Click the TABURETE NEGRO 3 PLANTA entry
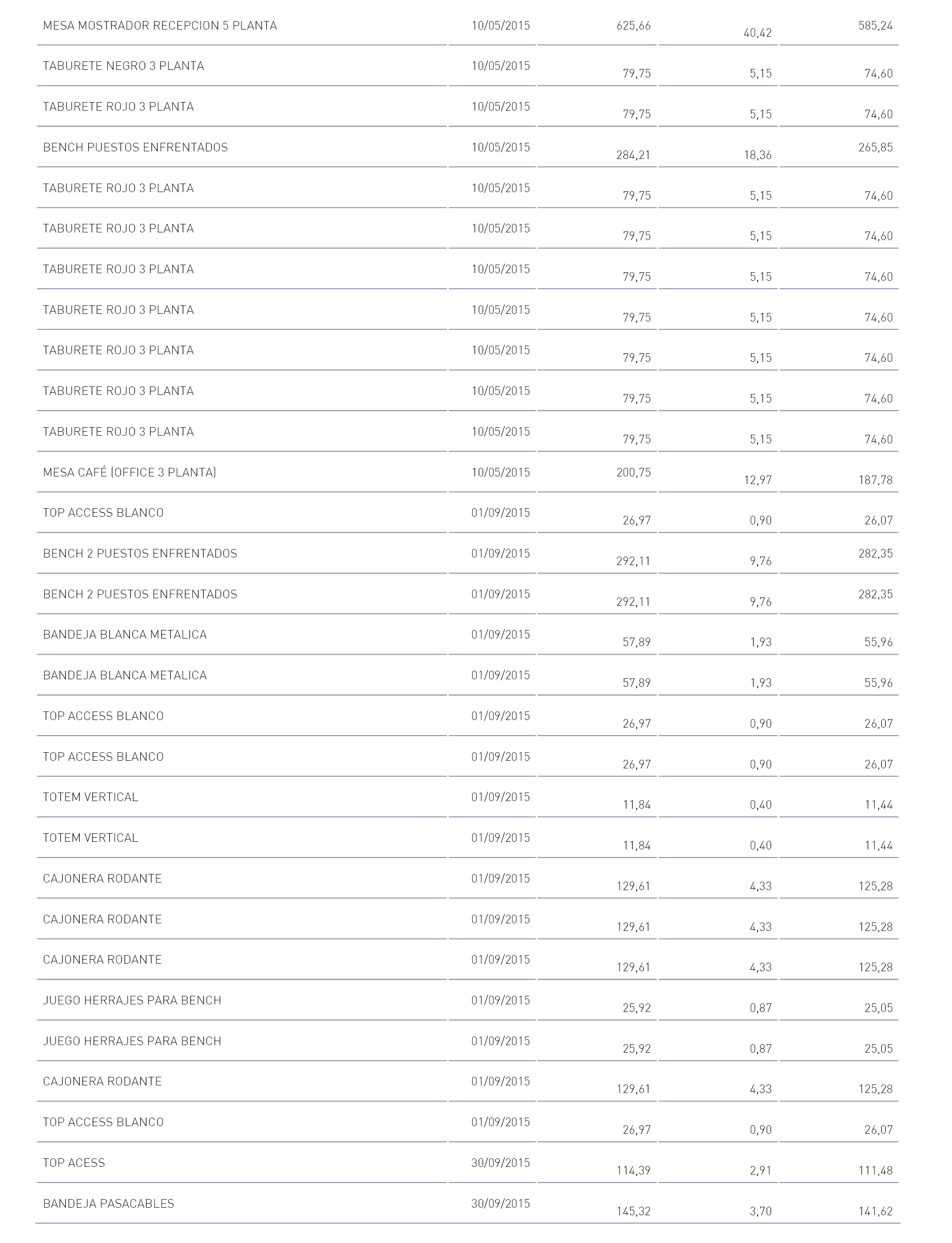 coord(124,66)
